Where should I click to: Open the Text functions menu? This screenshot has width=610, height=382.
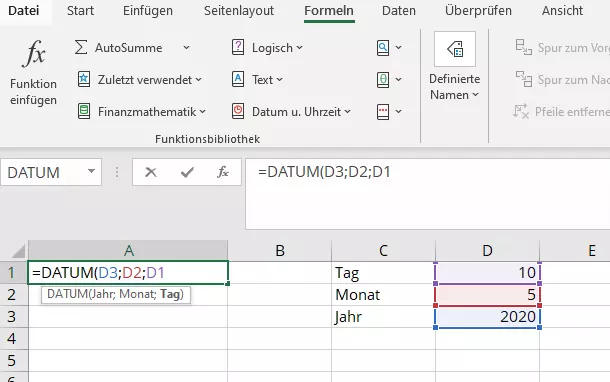click(x=257, y=80)
